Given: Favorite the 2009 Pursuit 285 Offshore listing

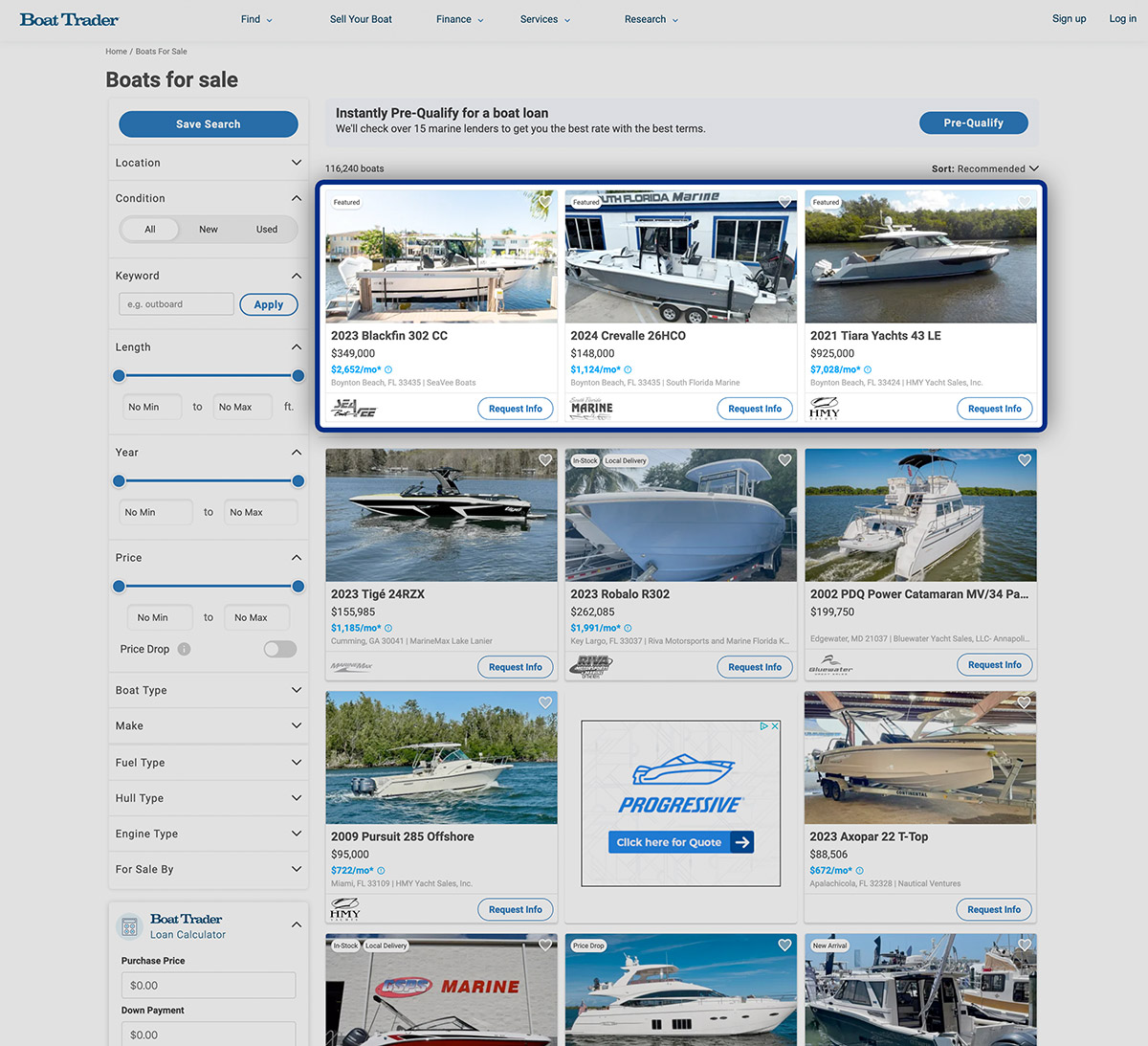Looking at the screenshot, I should tap(545, 702).
